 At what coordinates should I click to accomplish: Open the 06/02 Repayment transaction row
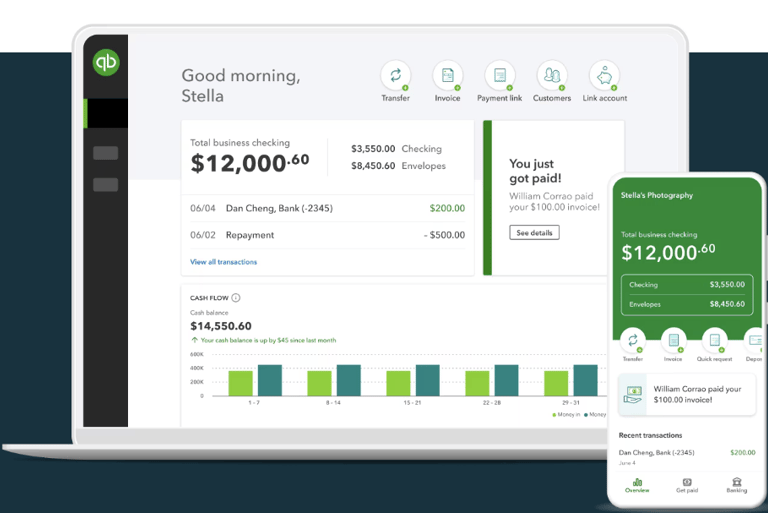pyautogui.click(x=327, y=235)
